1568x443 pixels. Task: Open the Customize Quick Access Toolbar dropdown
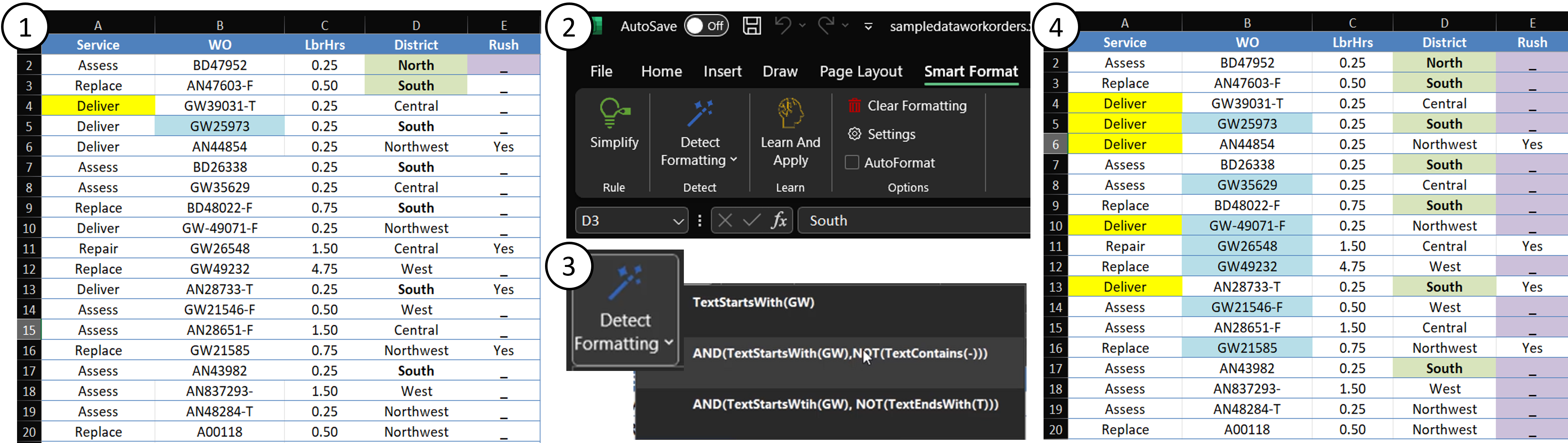pyautogui.click(x=868, y=26)
